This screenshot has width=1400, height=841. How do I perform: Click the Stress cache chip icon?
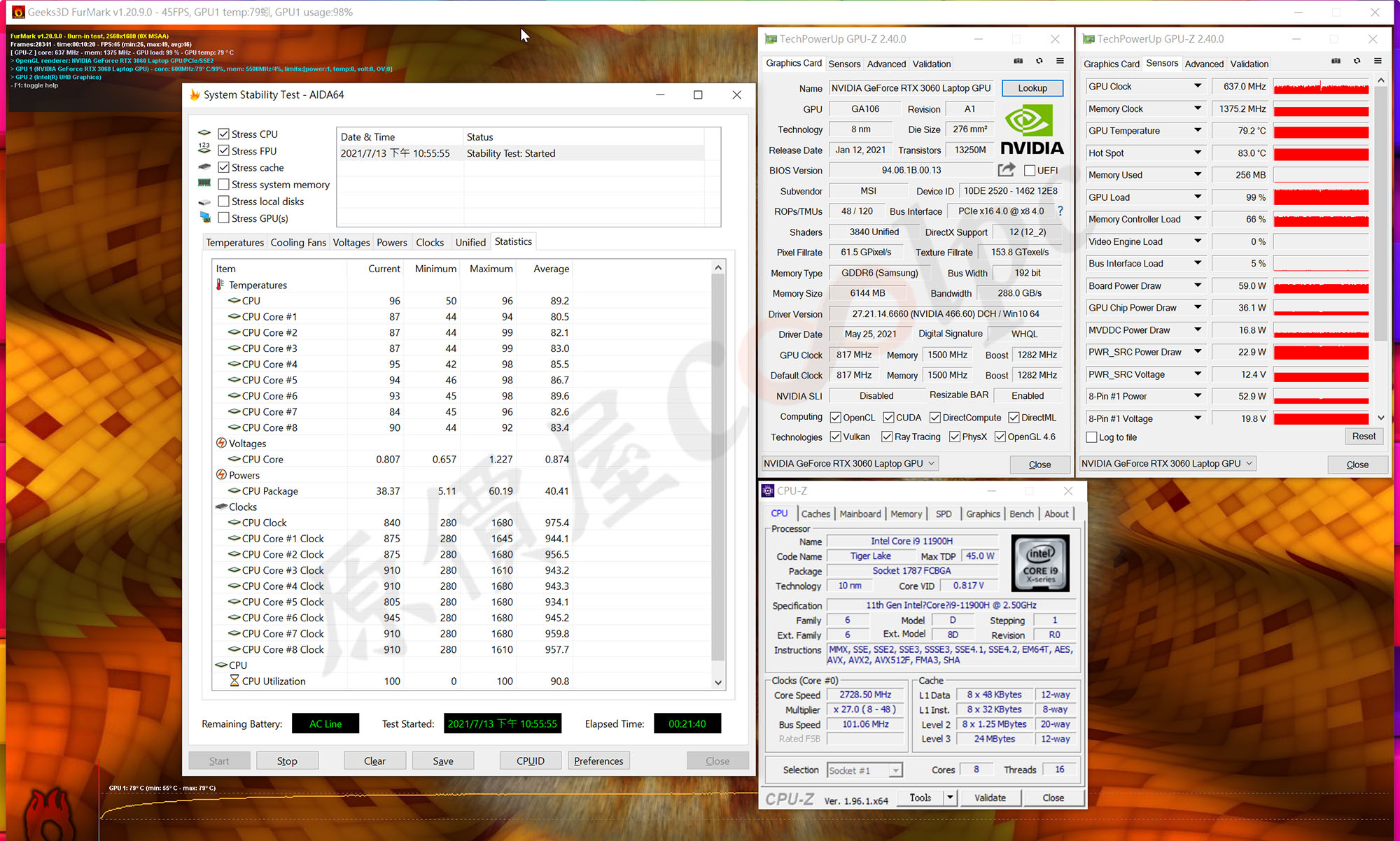204,167
